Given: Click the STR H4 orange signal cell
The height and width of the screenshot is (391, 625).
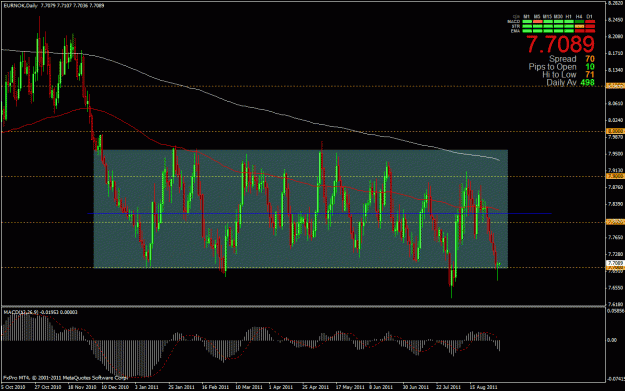Looking at the screenshot, I should 579,26.
